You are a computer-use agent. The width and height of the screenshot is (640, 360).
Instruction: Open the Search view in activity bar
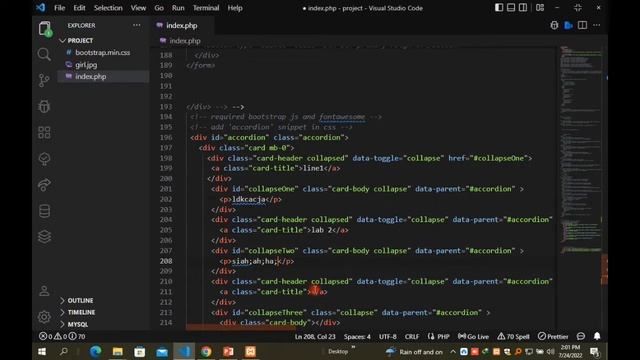pyautogui.click(x=44, y=54)
